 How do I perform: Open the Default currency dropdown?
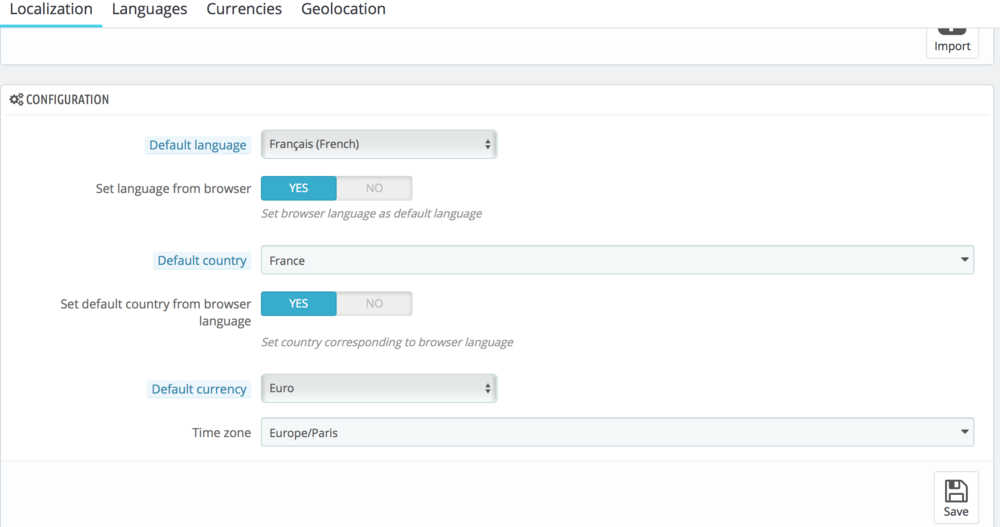tap(379, 388)
